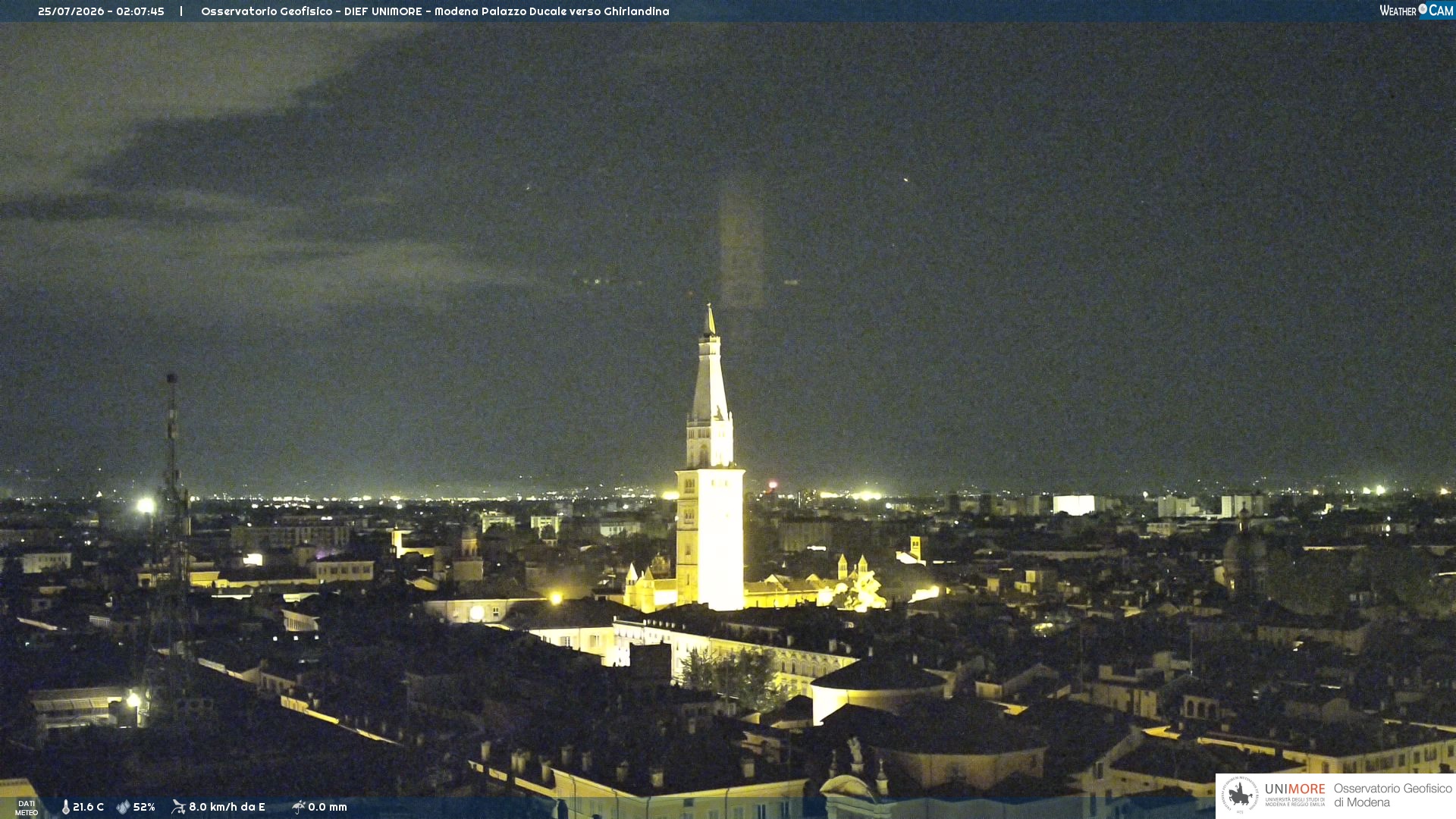Select the DATI METEO label
This screenshot has height=819, width=1456.
[27, 808]
